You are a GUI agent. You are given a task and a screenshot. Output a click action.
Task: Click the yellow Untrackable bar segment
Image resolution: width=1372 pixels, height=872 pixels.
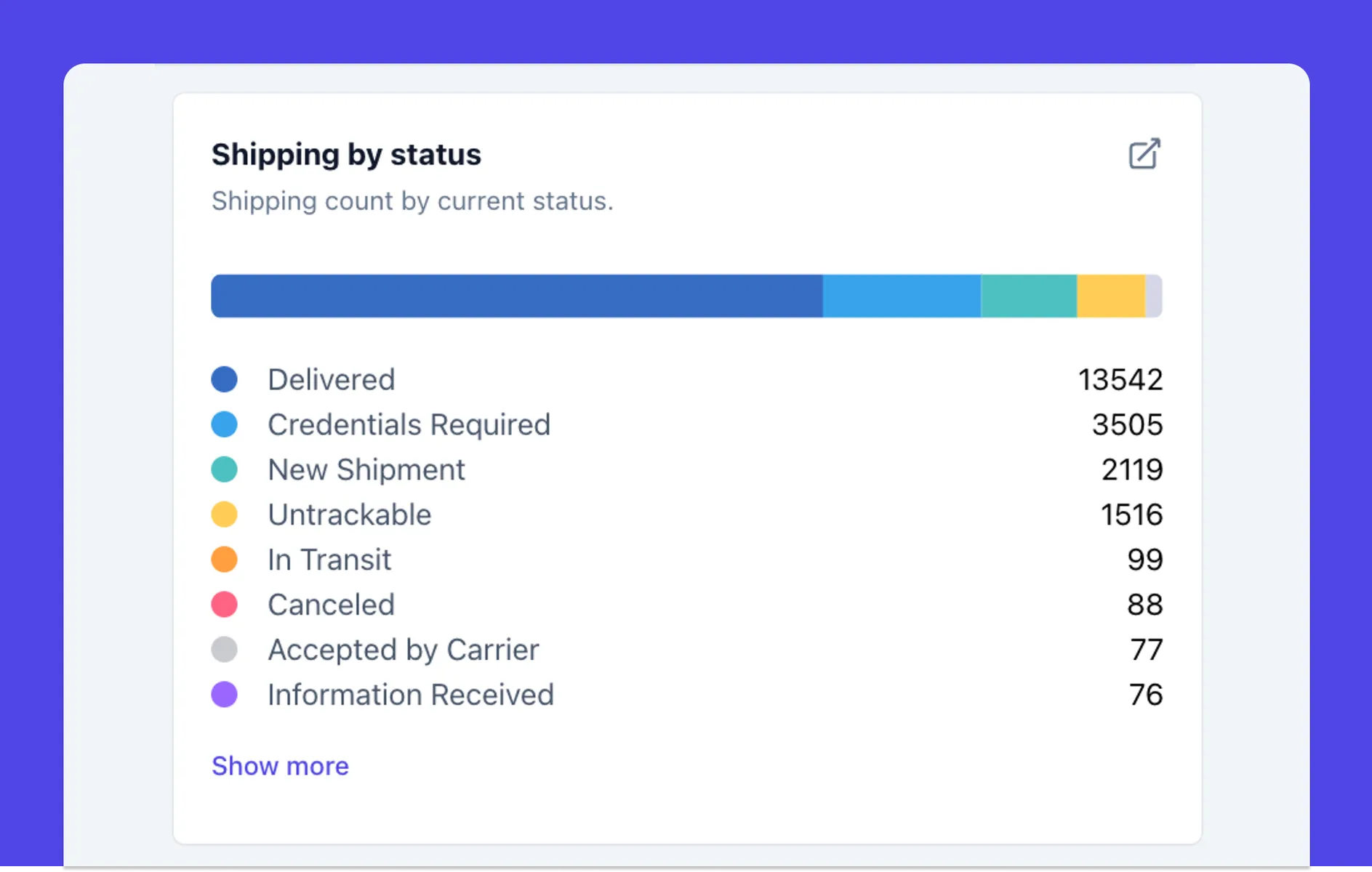1110,296
